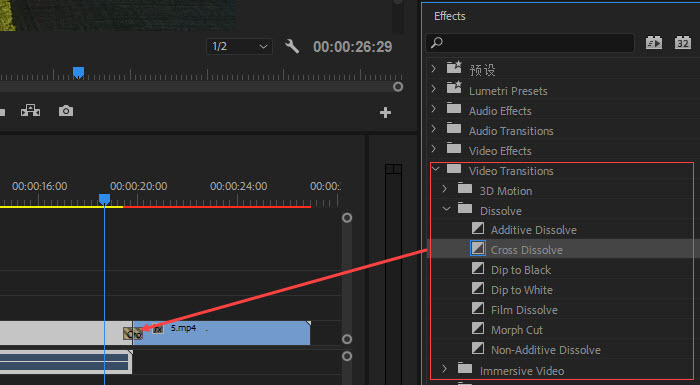The width and height of the screenshot is (700, 385).
Task: Click the 3D Motion folder icon
Action: click(465, 188)
